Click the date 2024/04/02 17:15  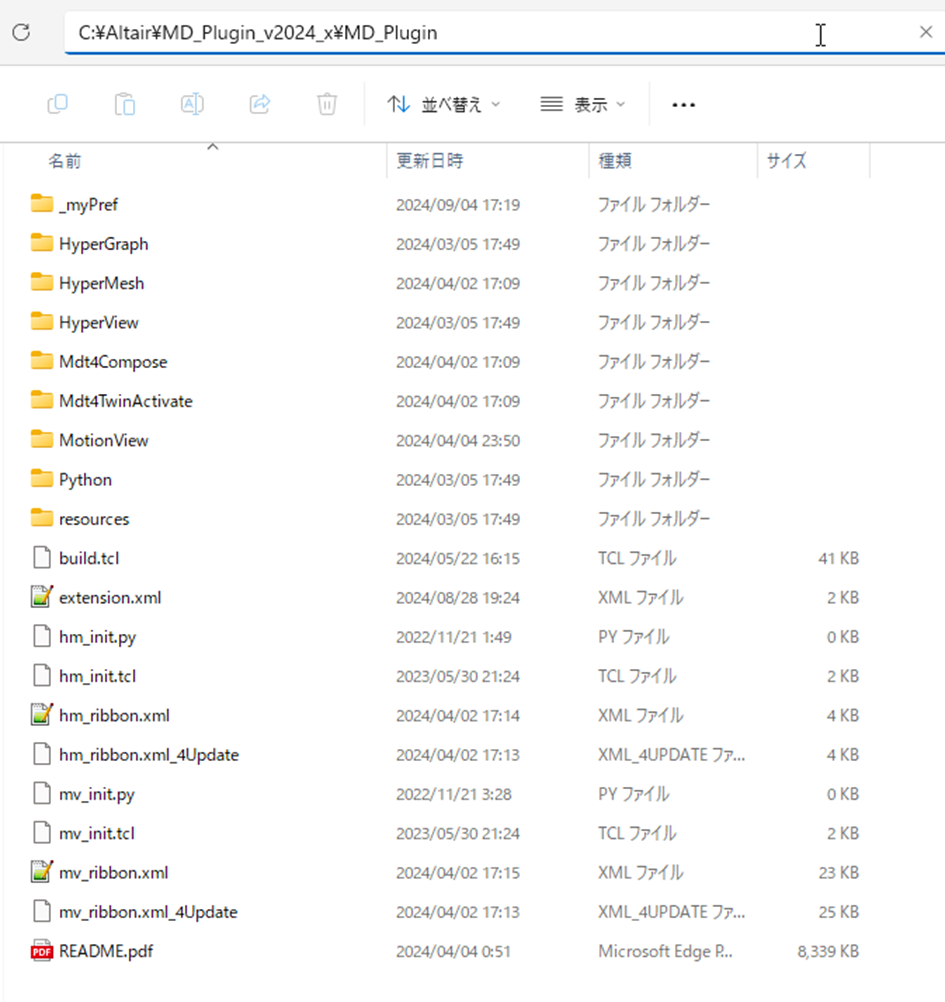point(457,873)
